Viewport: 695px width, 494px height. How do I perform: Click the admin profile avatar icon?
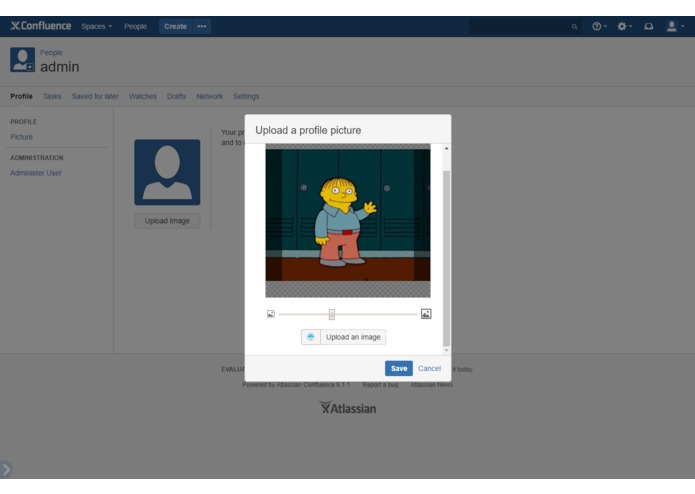coord(23,60)
